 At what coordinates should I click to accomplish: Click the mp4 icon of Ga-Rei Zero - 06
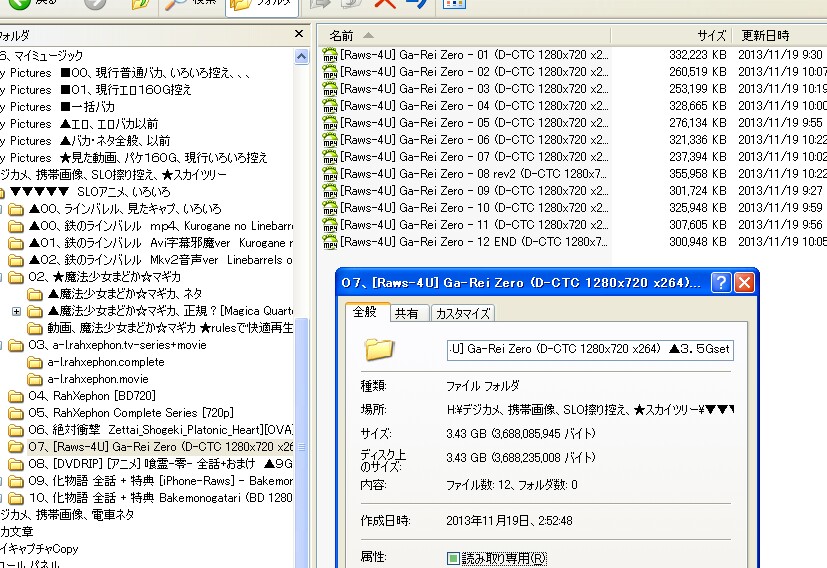click(x=330, y=140)
